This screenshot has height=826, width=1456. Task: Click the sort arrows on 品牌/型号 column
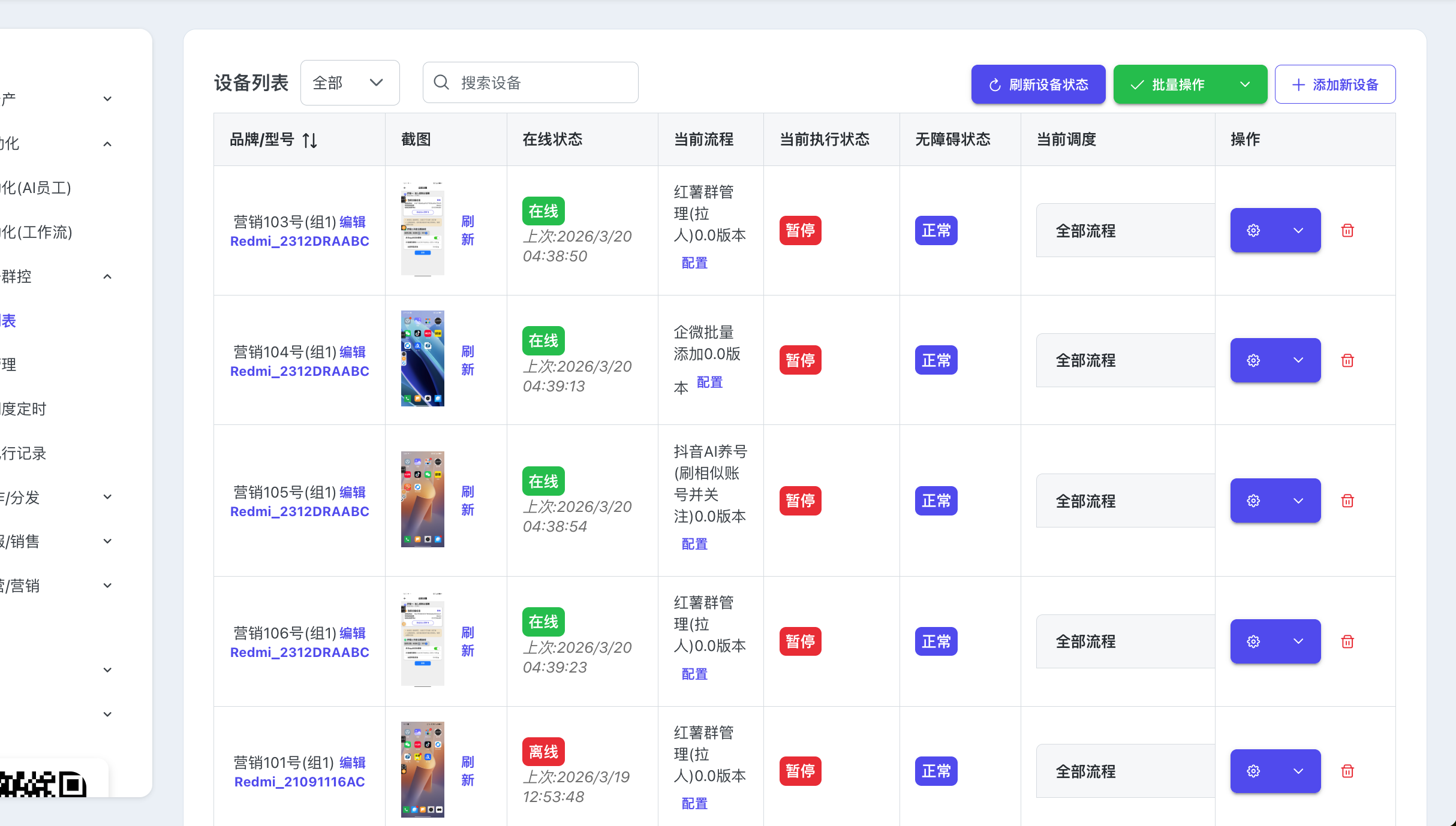coord(309,140)
